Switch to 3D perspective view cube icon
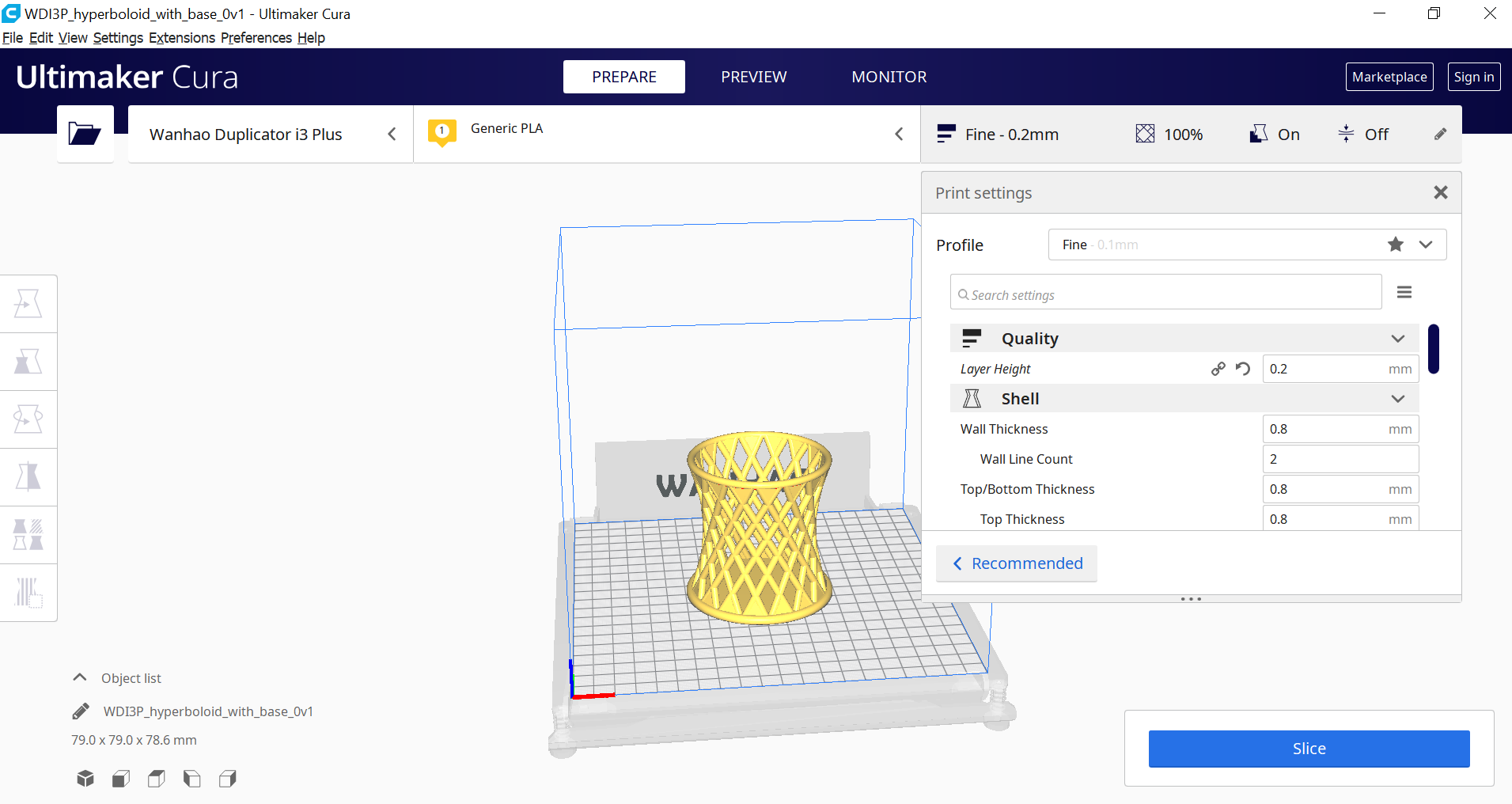 click(85, 779)
